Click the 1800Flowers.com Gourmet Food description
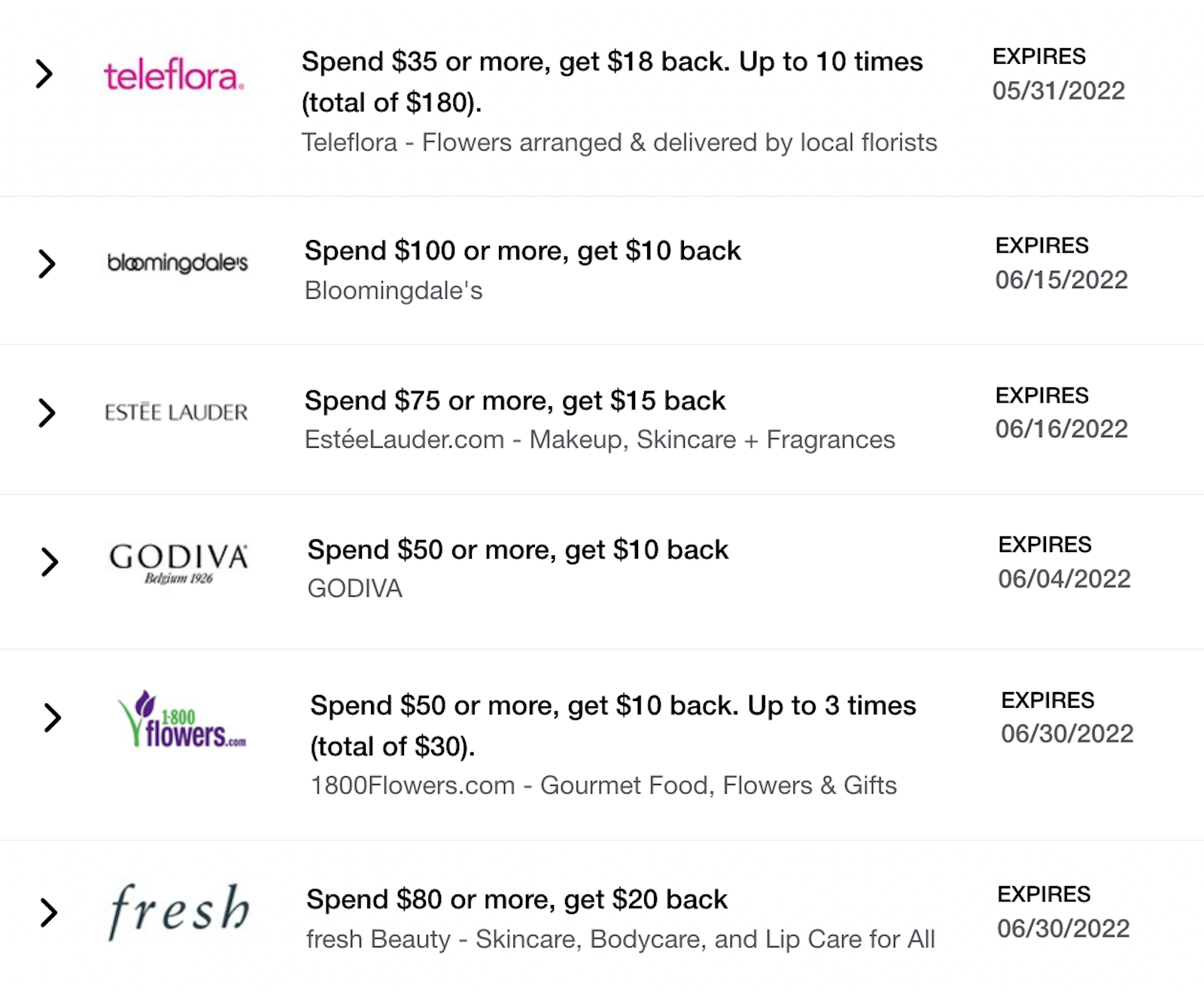This screenshot has height=1008, width=1204. click(x=604, y=785)
